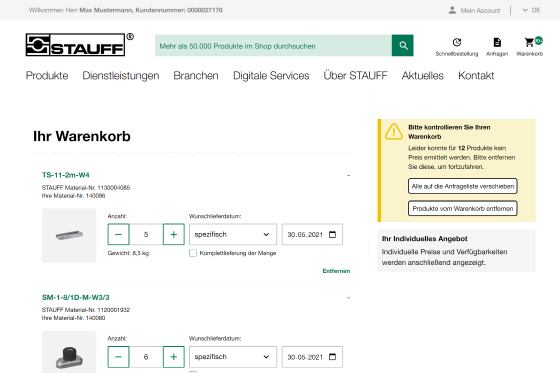Click text STAUFF Material-Nr. 1130004085

coord(86,188)
